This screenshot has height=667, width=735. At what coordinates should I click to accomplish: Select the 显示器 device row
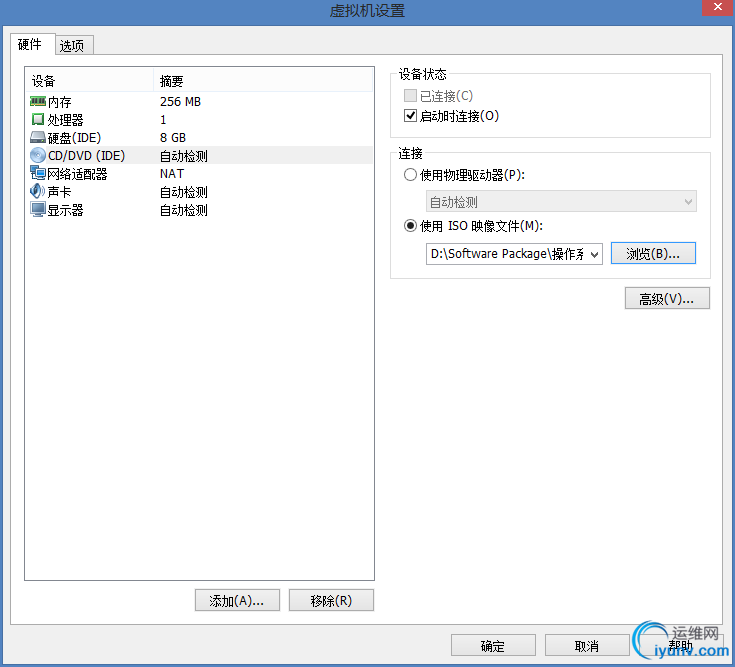[x=200, y=210]
